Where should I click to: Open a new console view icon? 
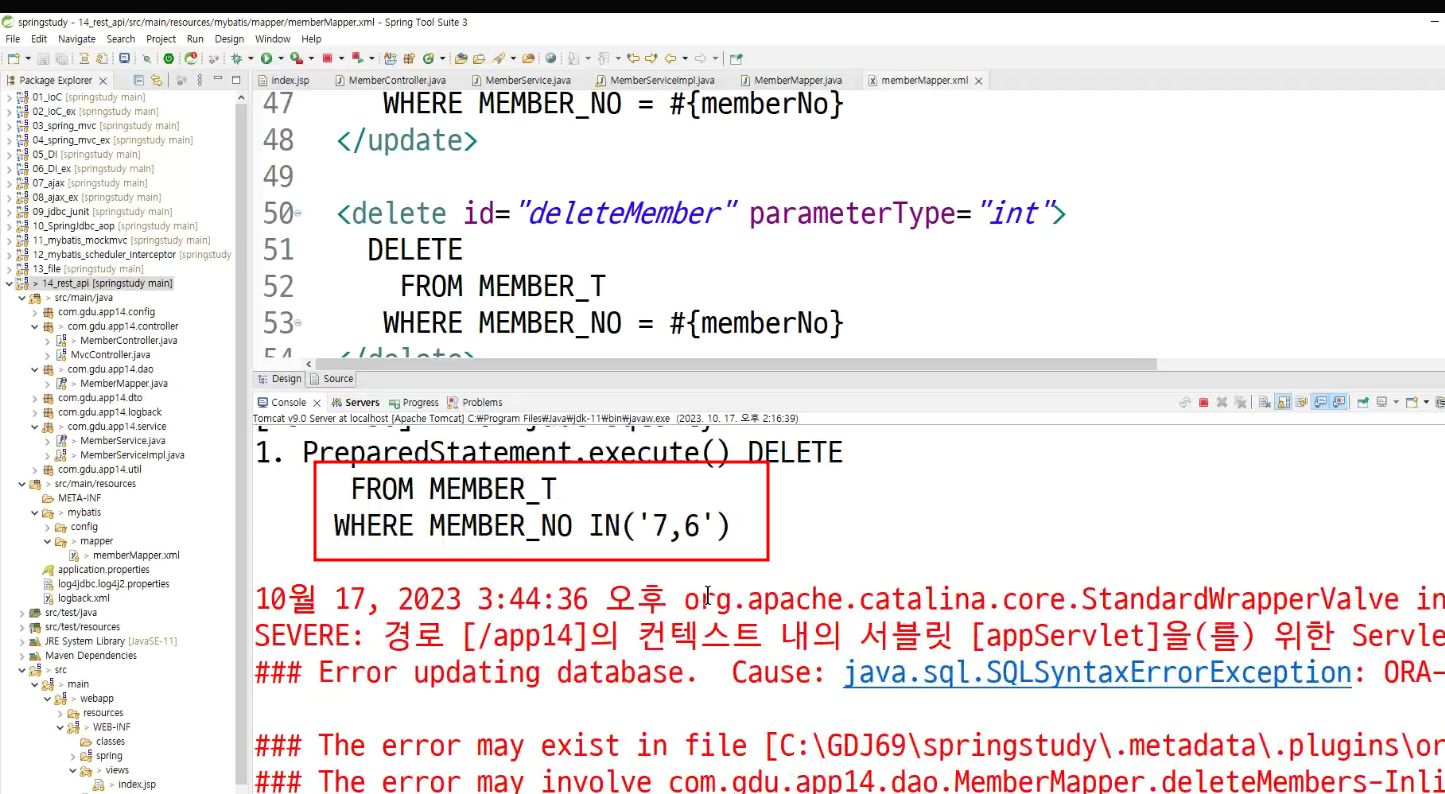pos(1412,402)
